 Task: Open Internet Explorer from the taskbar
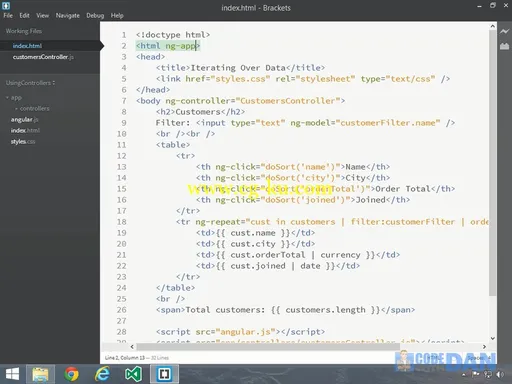[102, 374]
